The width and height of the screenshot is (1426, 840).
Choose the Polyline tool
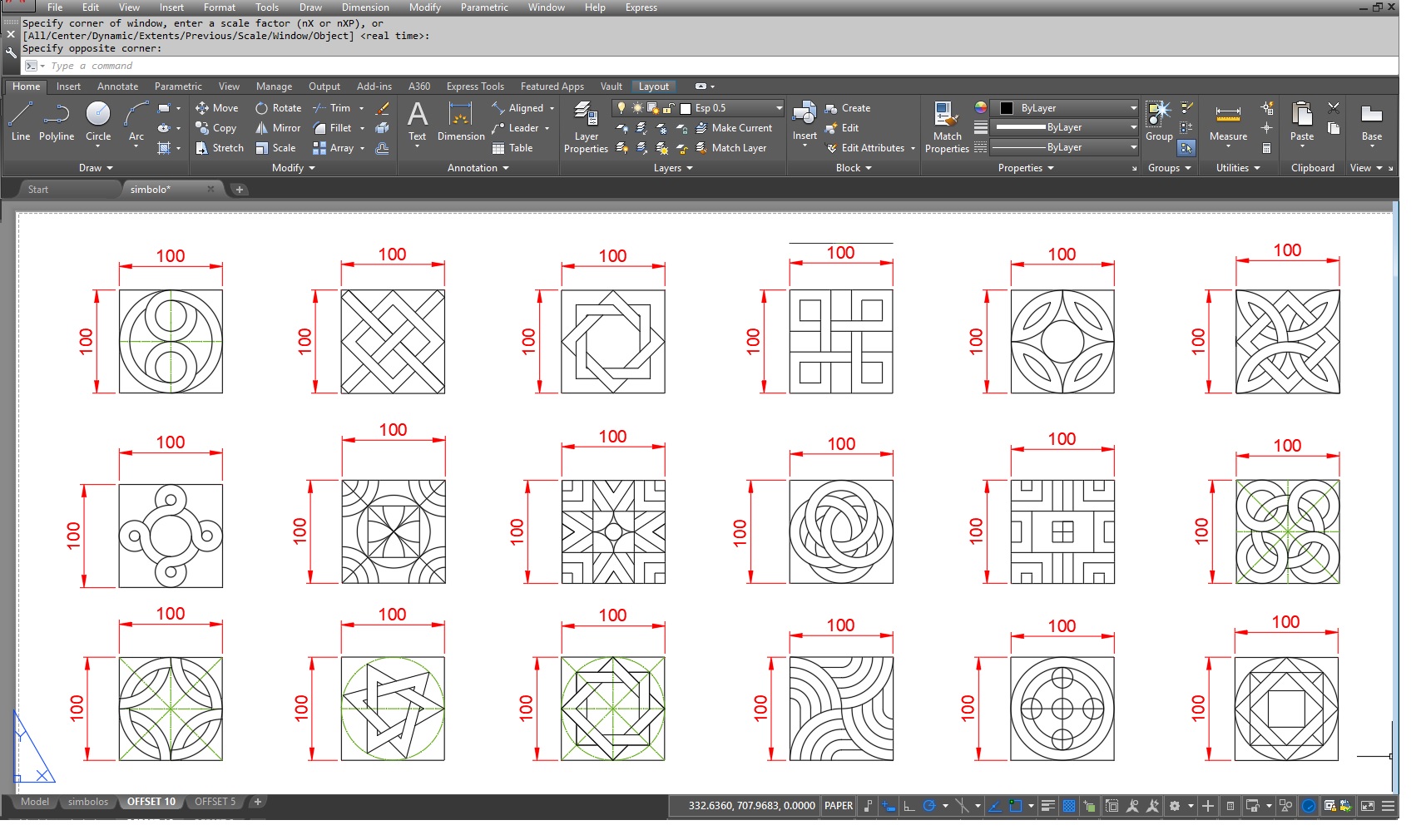(x=57, y=121)
